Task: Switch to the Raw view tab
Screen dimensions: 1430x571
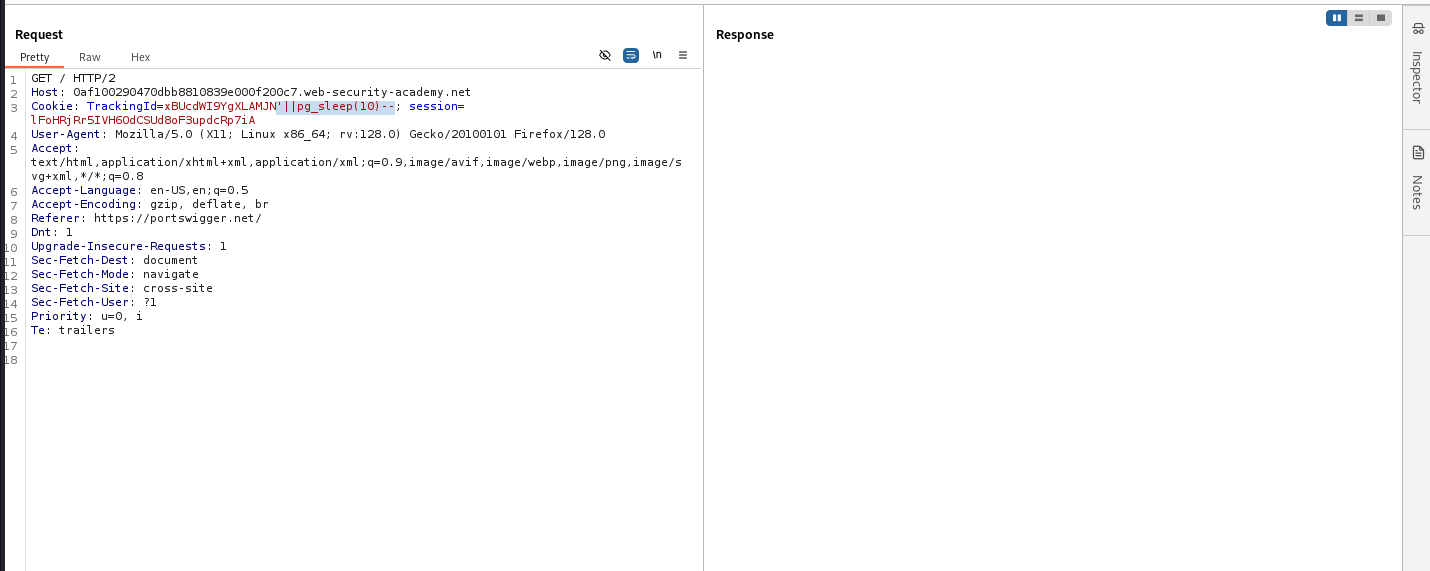Action: (x=90, y=57)
